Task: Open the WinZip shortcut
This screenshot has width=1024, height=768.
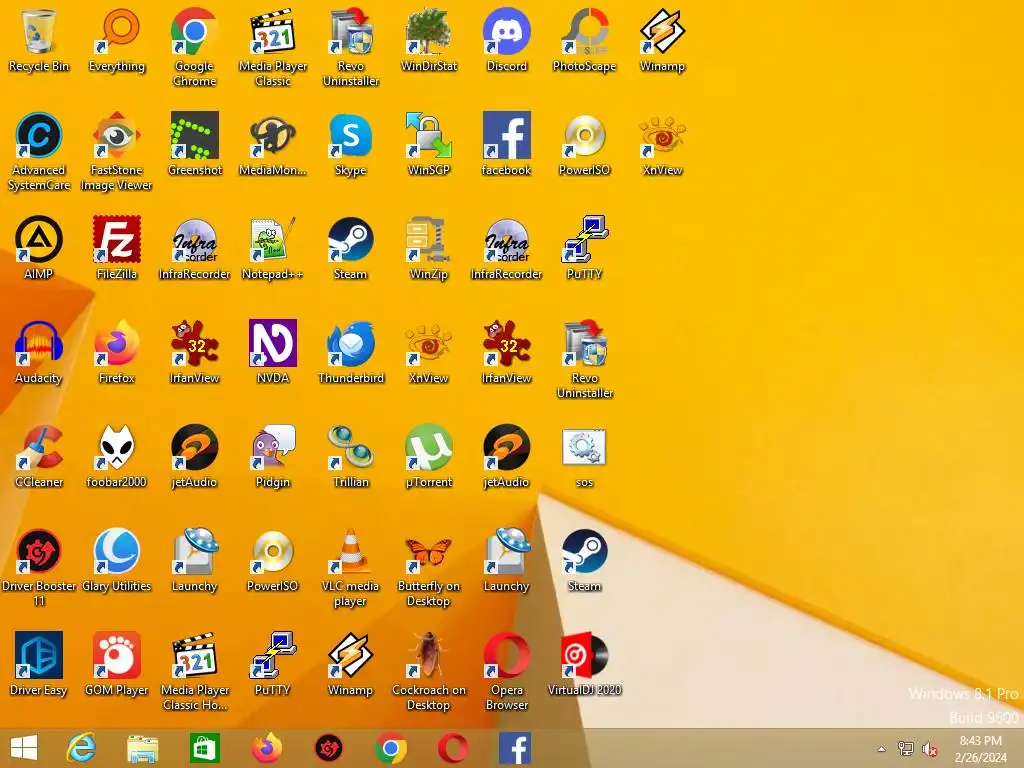Action: click(428, 249)
